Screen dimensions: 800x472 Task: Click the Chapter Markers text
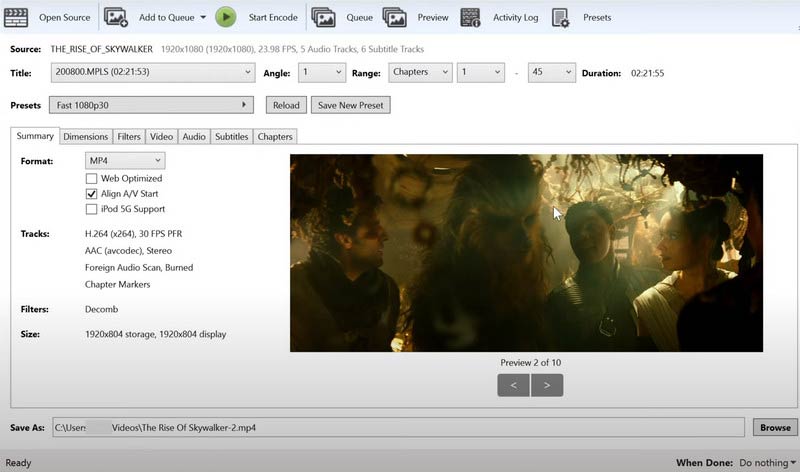(117, 284)
